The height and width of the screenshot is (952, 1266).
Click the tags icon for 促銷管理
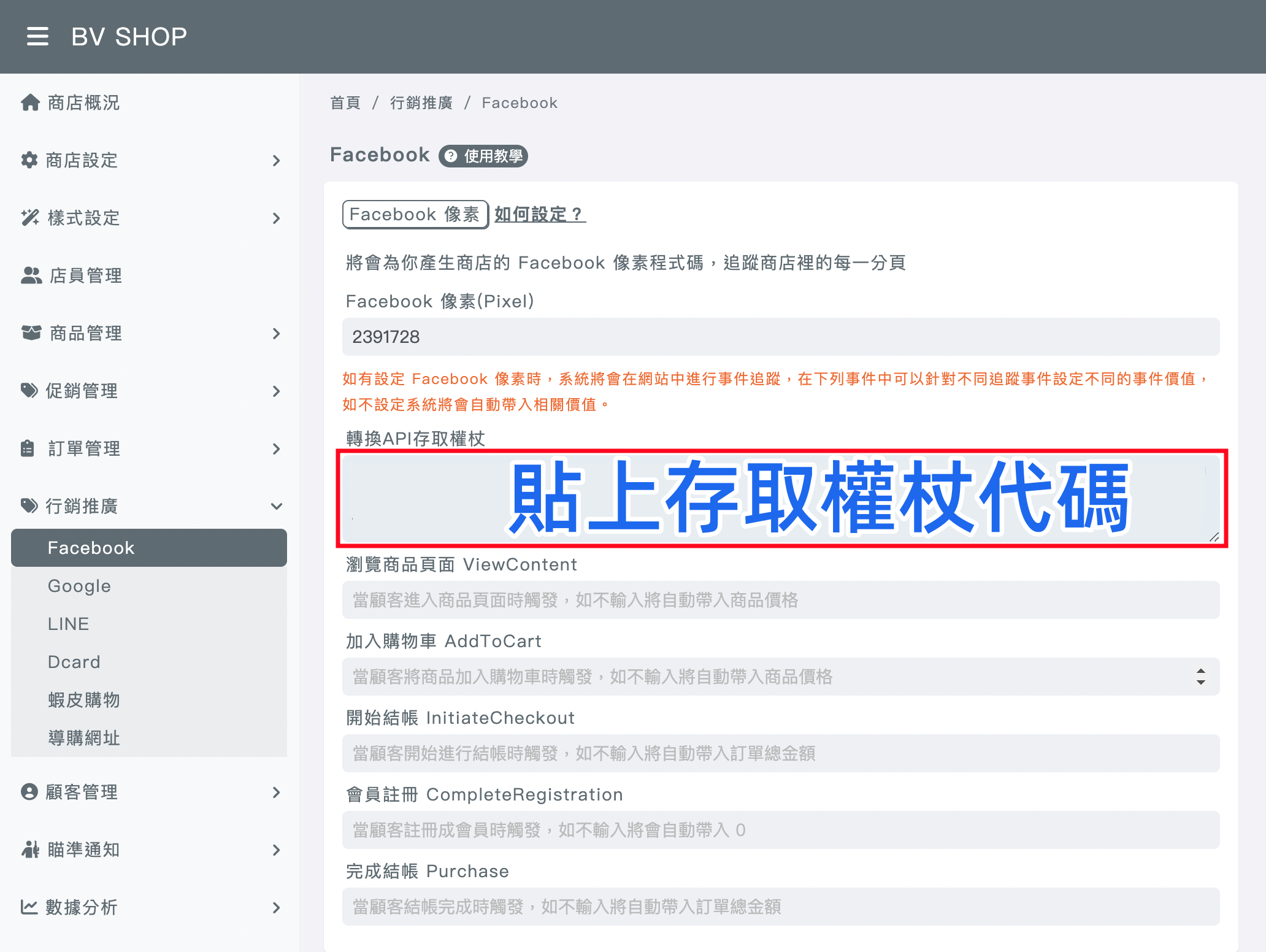[29, 391]
